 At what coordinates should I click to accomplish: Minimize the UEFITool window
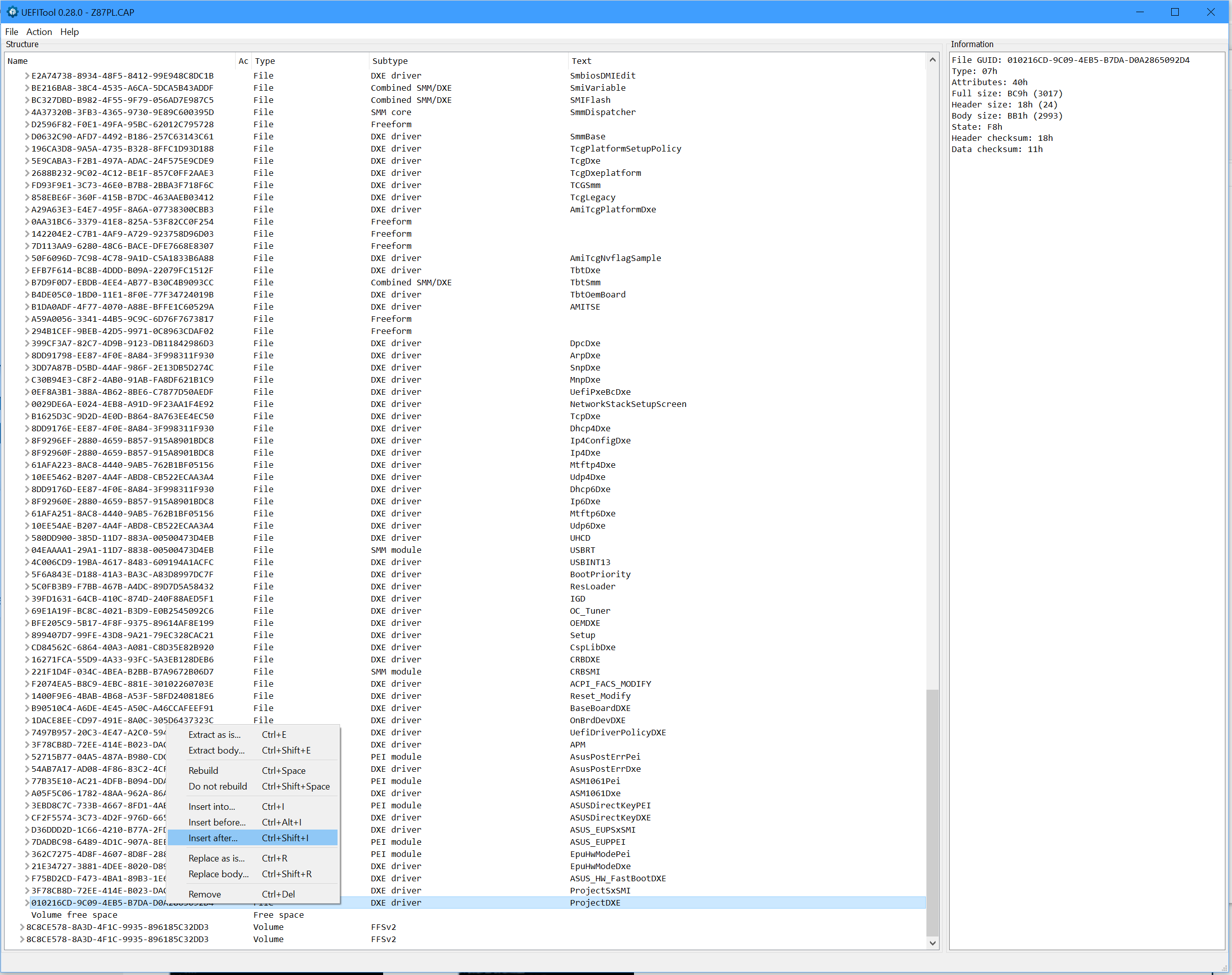pyautogui.click(x=1140, y=12)
